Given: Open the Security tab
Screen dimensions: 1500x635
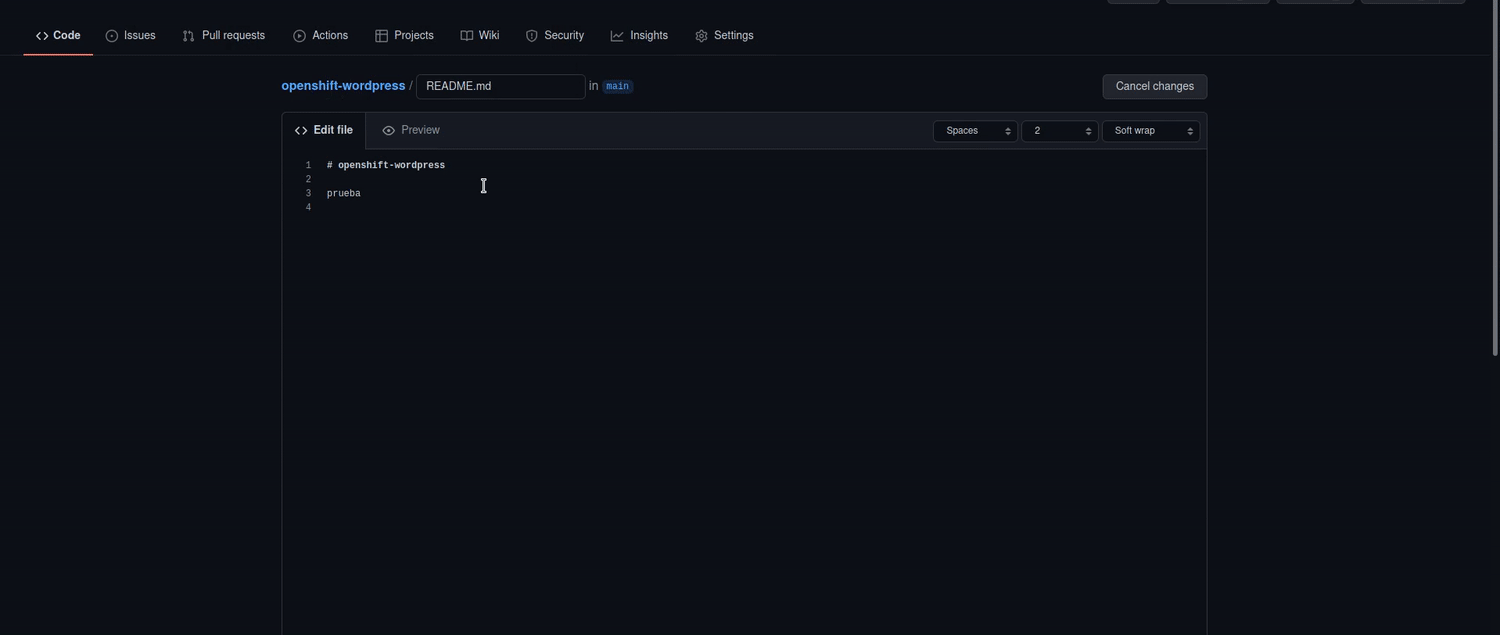Looking at the screenshot, I should coord(554,36).
